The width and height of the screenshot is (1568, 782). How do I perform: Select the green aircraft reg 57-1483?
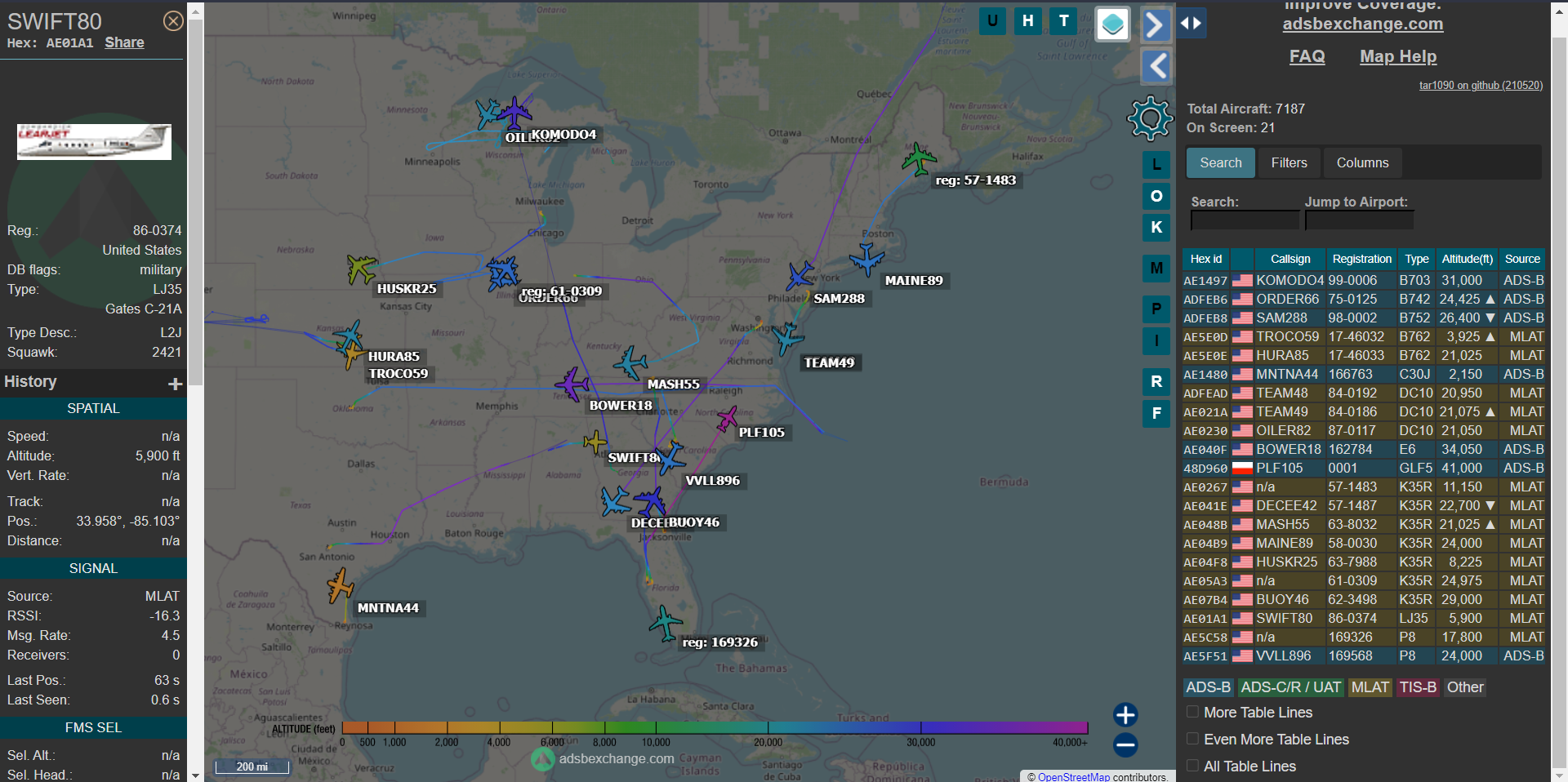pyautogui.click(x=920, y=159)
